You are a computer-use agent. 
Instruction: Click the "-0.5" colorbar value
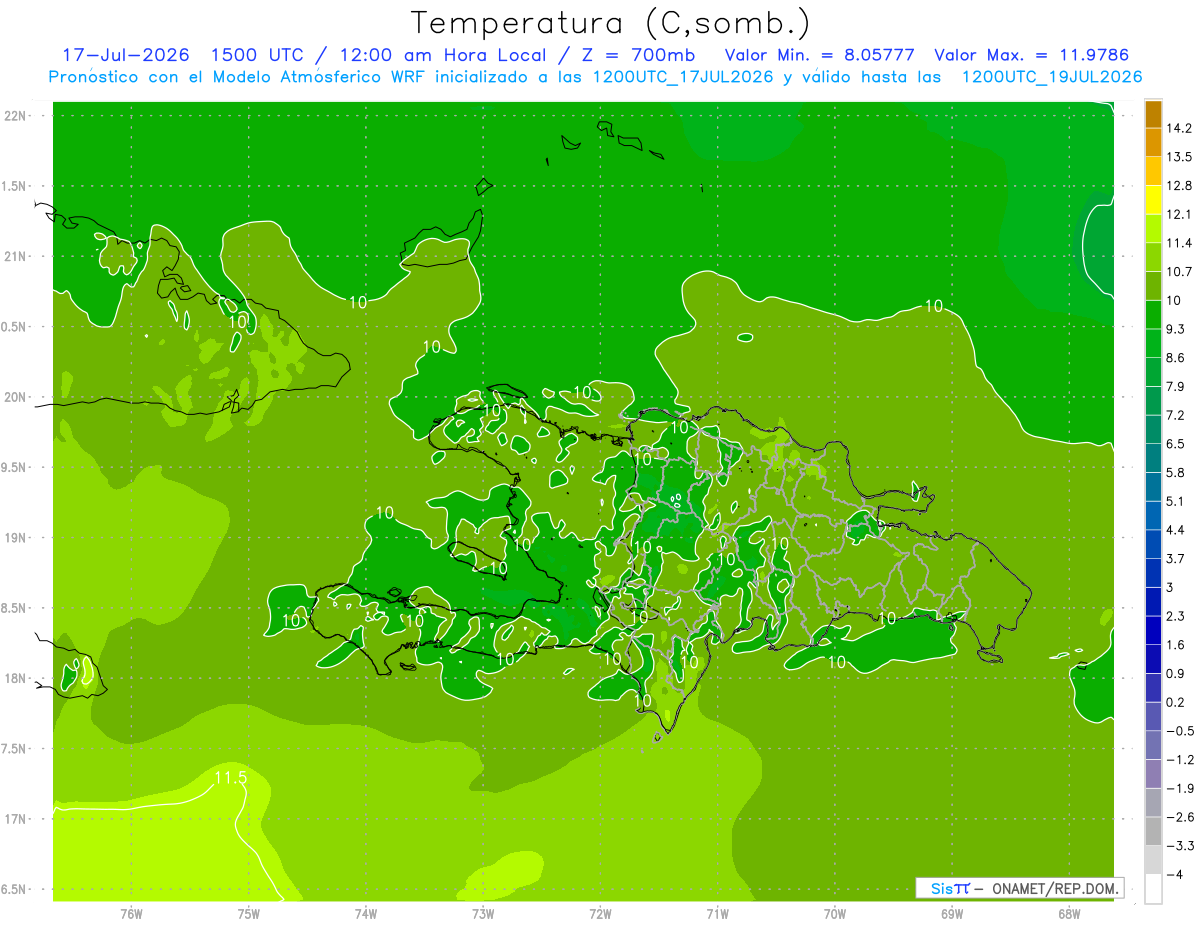pyautogui.click(x=1179, y=731)
